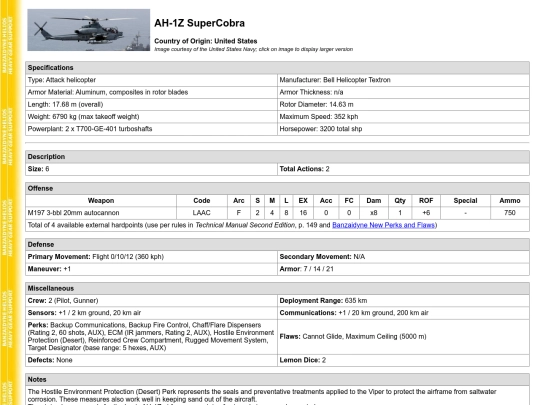Click the LAAC weapon code cell
This screenshot has height=405, width=540.
coord(202,213)
